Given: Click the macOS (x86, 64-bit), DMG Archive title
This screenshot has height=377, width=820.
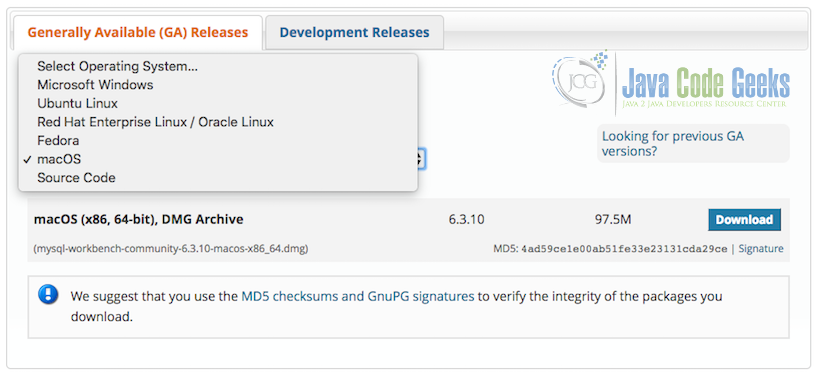Looking at the screenshot, I should click(x=139, y=220).
